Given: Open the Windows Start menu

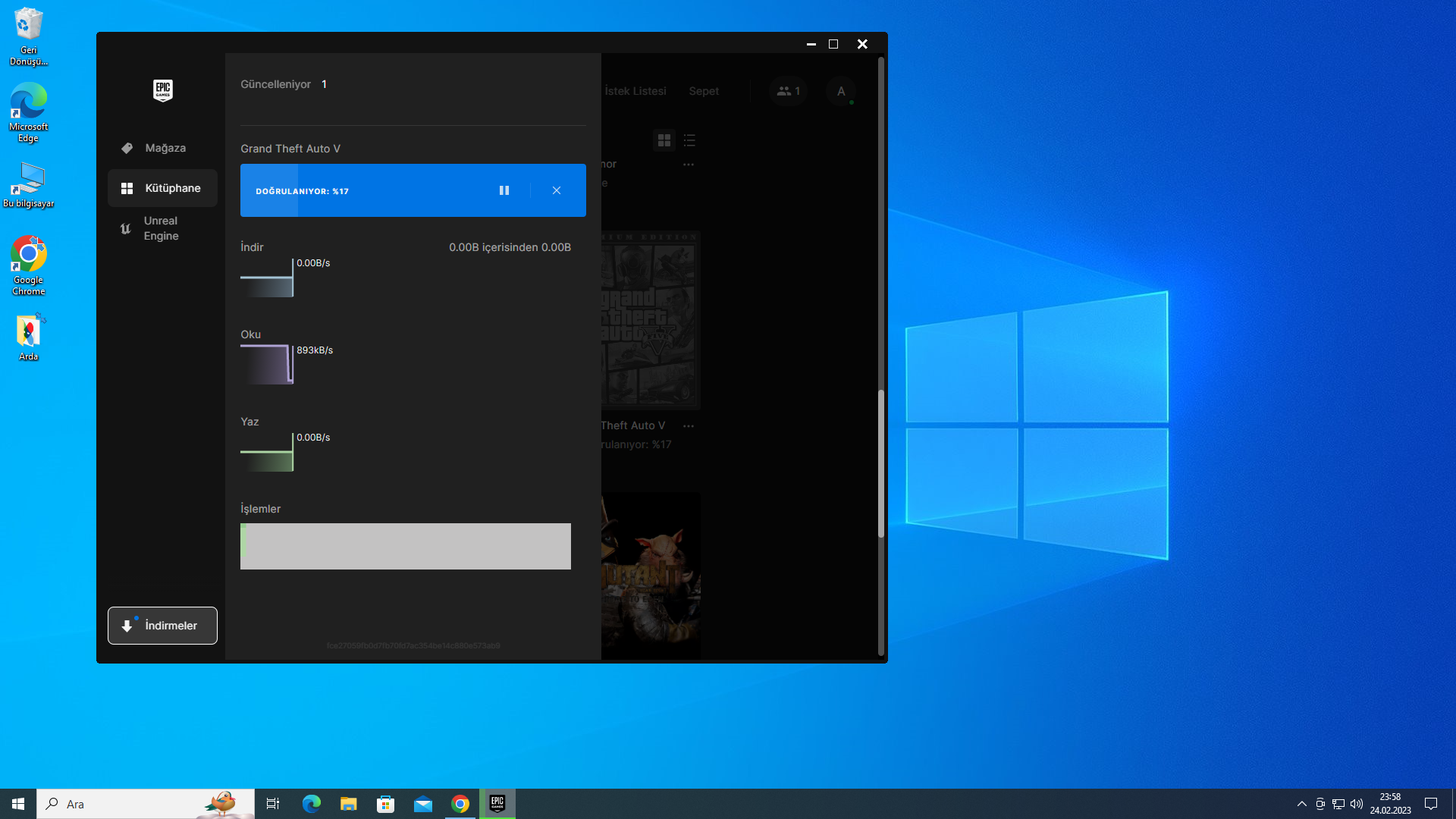Looking at the screenshot, I should pos(18,804).
